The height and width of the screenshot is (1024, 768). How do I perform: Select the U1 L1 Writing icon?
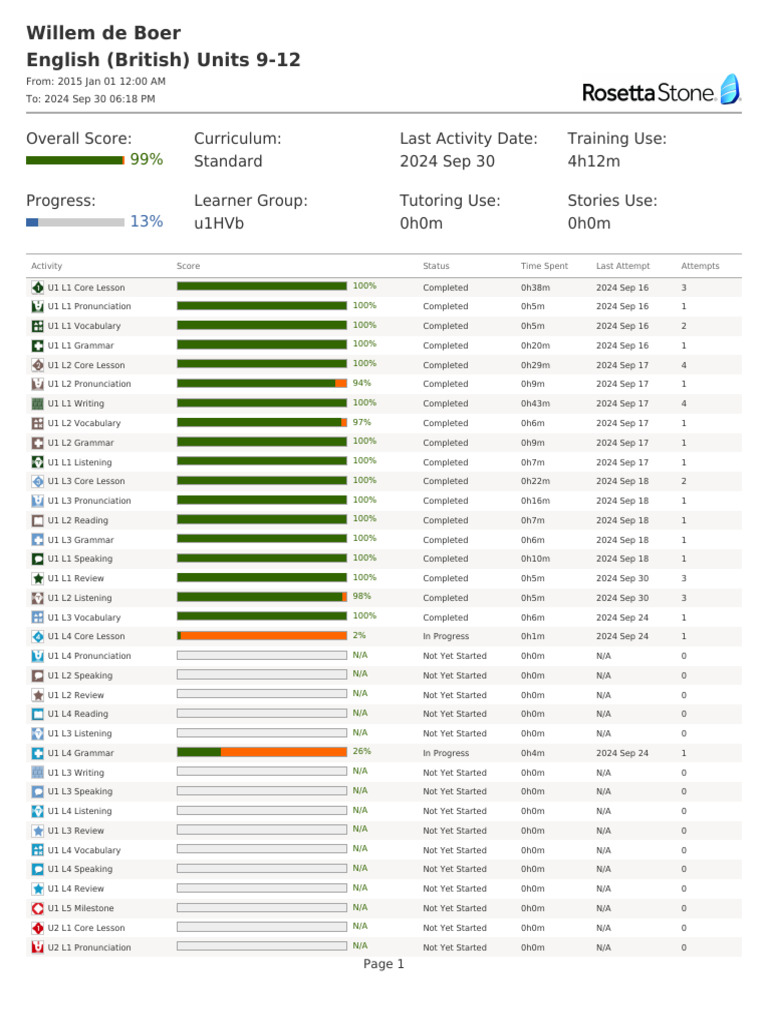pyautogui.click(x=37, y=404)
